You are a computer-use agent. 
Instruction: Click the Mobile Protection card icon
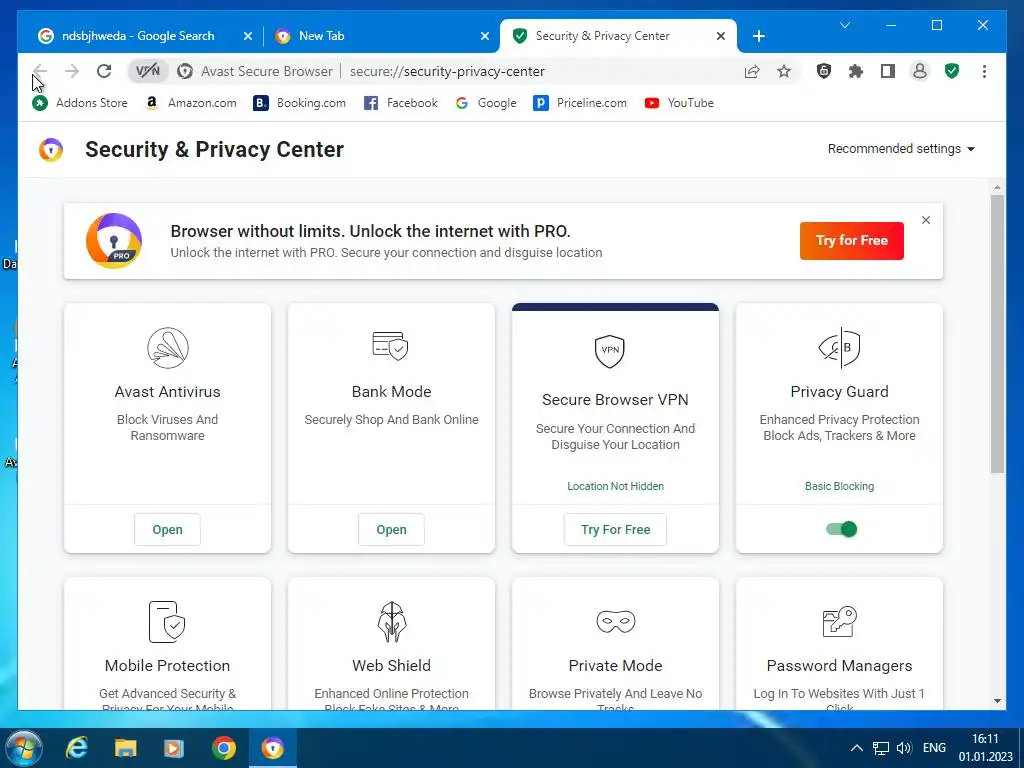167,622
